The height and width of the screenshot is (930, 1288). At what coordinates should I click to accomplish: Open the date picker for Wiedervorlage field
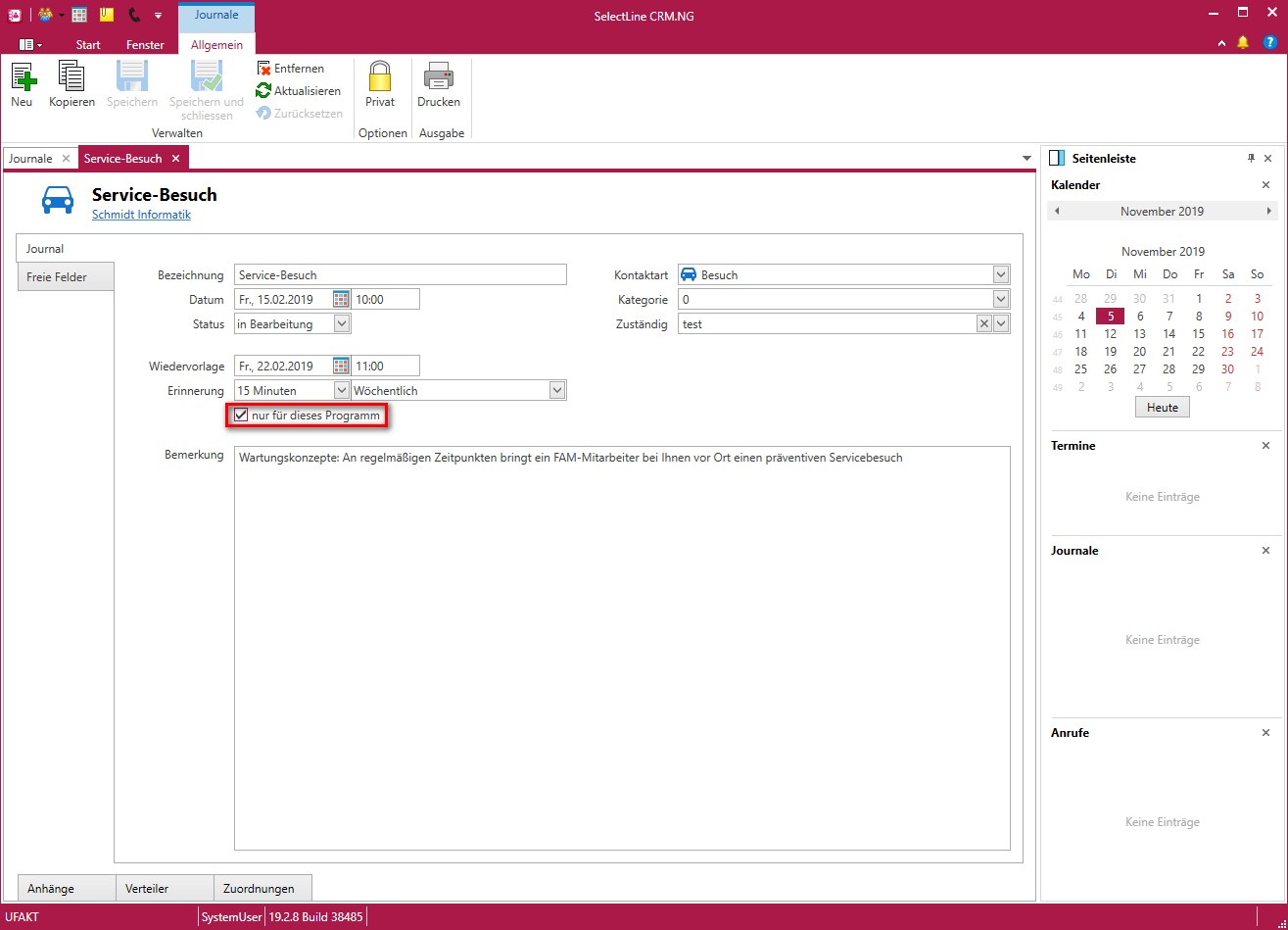[x=341, y=366]
